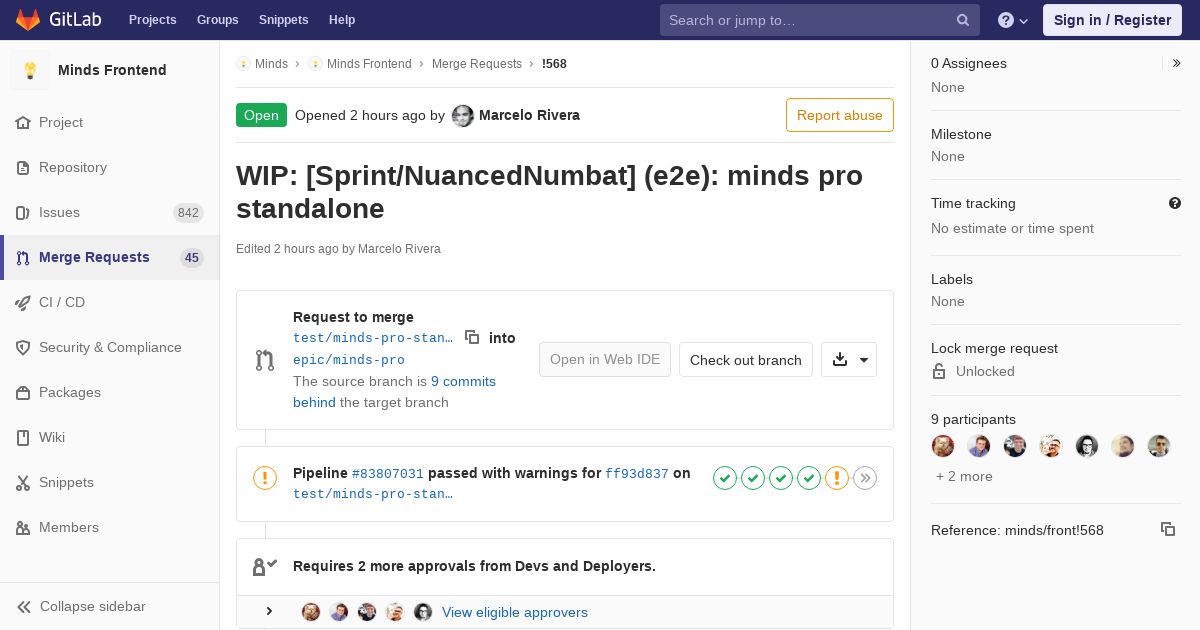Click last visible participant avatar
The width and height of the screenshot is (1200, 630).
click(1159, 446)
